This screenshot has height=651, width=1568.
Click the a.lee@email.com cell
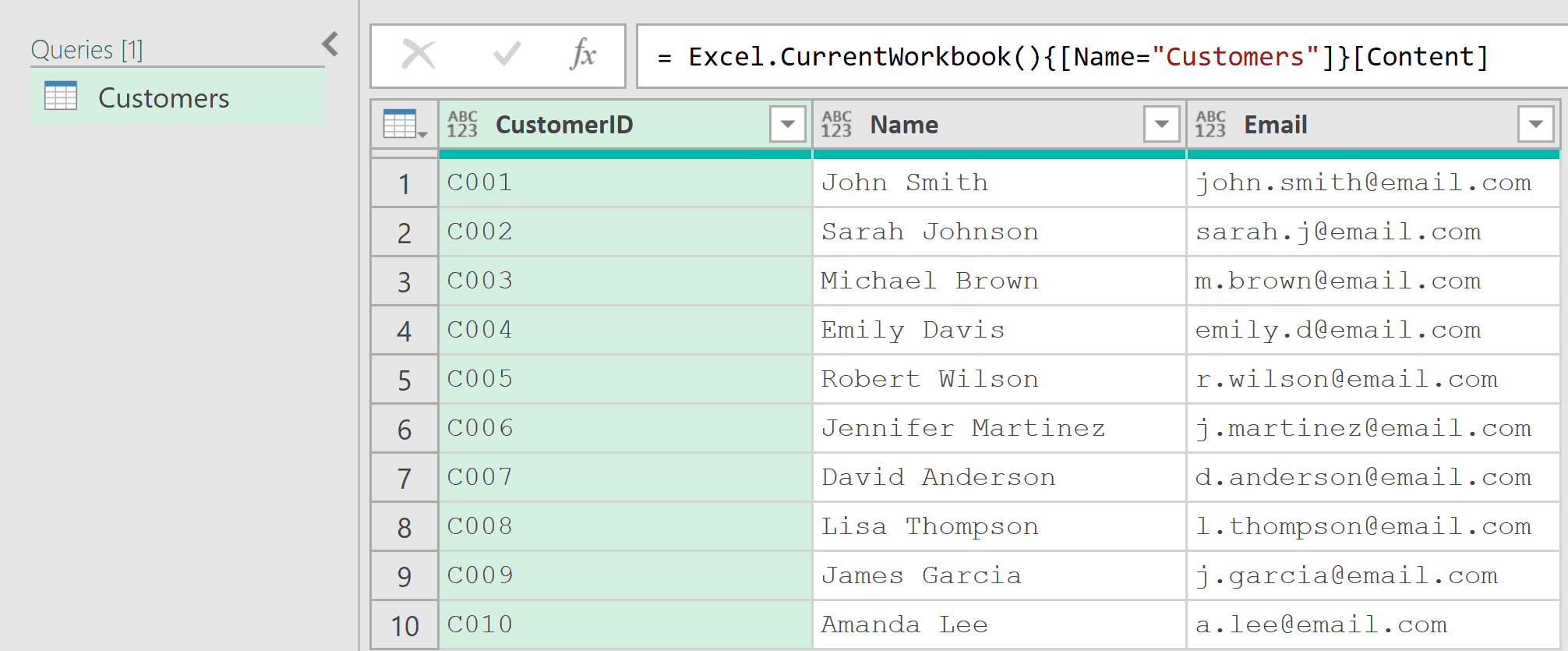click(1373, 625)
